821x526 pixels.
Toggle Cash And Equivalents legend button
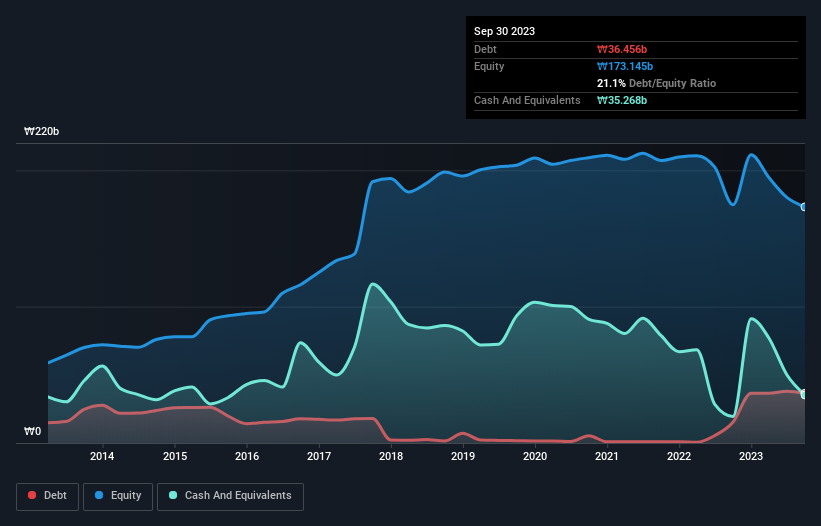point(230,496)
